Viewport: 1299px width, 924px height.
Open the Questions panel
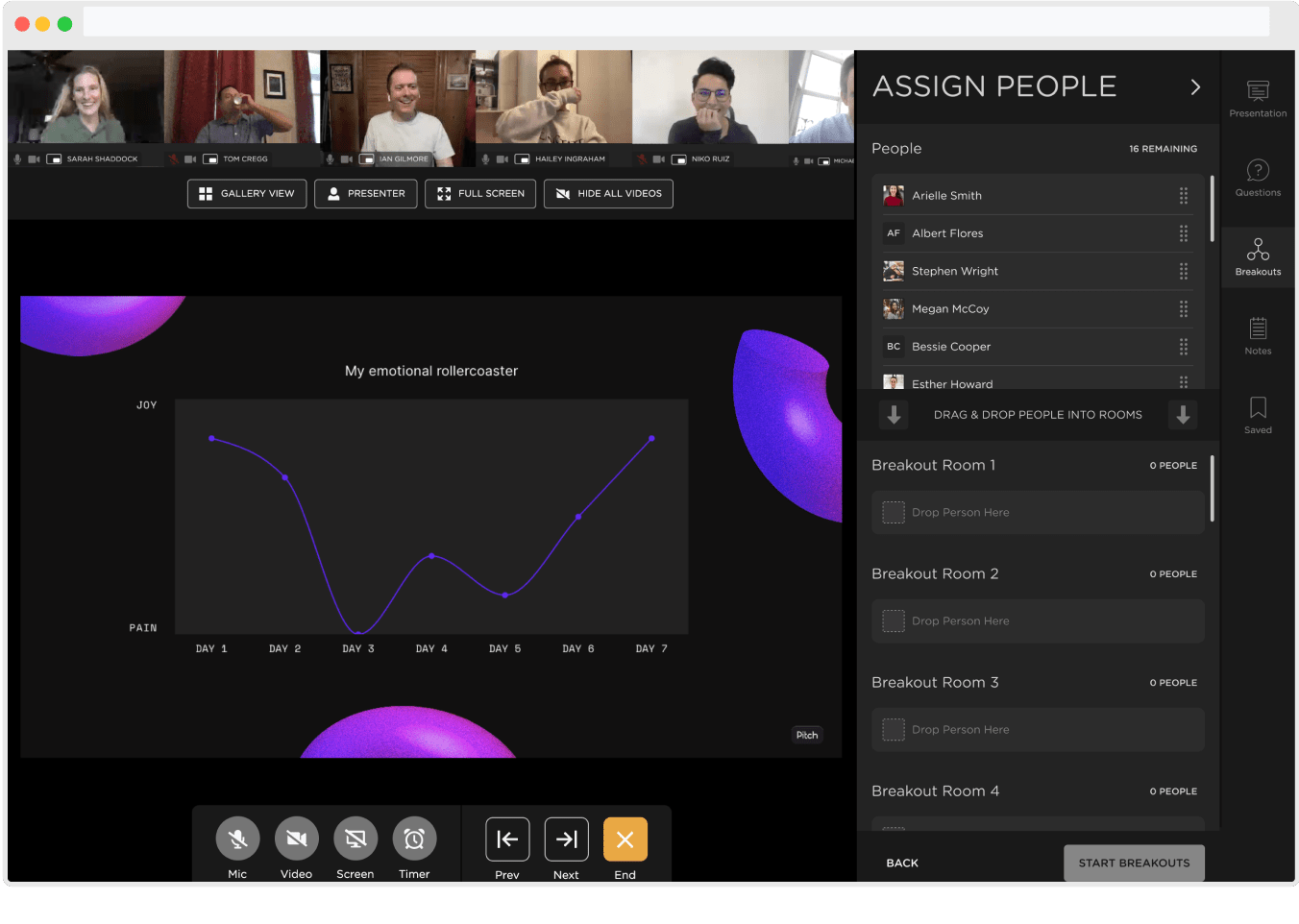pyautogui.click(x=1258, y=178)
